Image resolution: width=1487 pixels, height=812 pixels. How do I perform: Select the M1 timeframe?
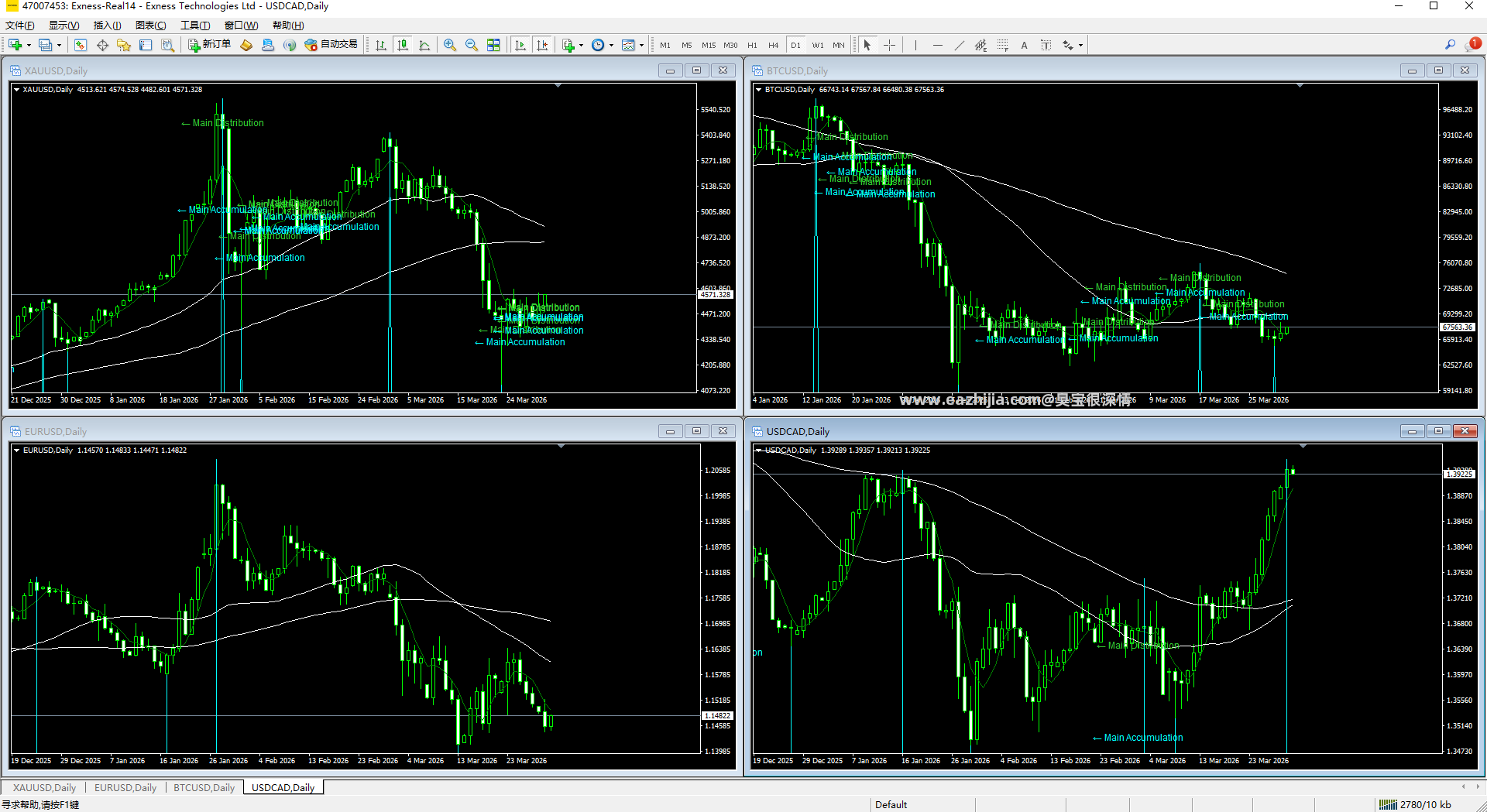[x=665, y=45]
